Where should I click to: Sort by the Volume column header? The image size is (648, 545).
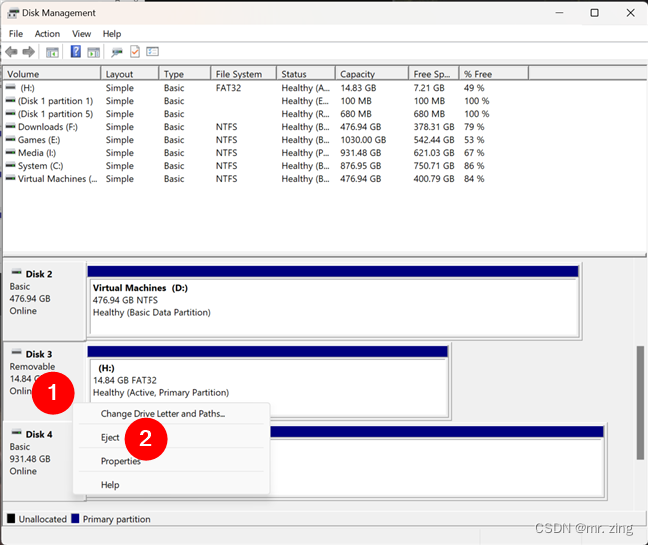pyautogui.click(x=52, y=74)
